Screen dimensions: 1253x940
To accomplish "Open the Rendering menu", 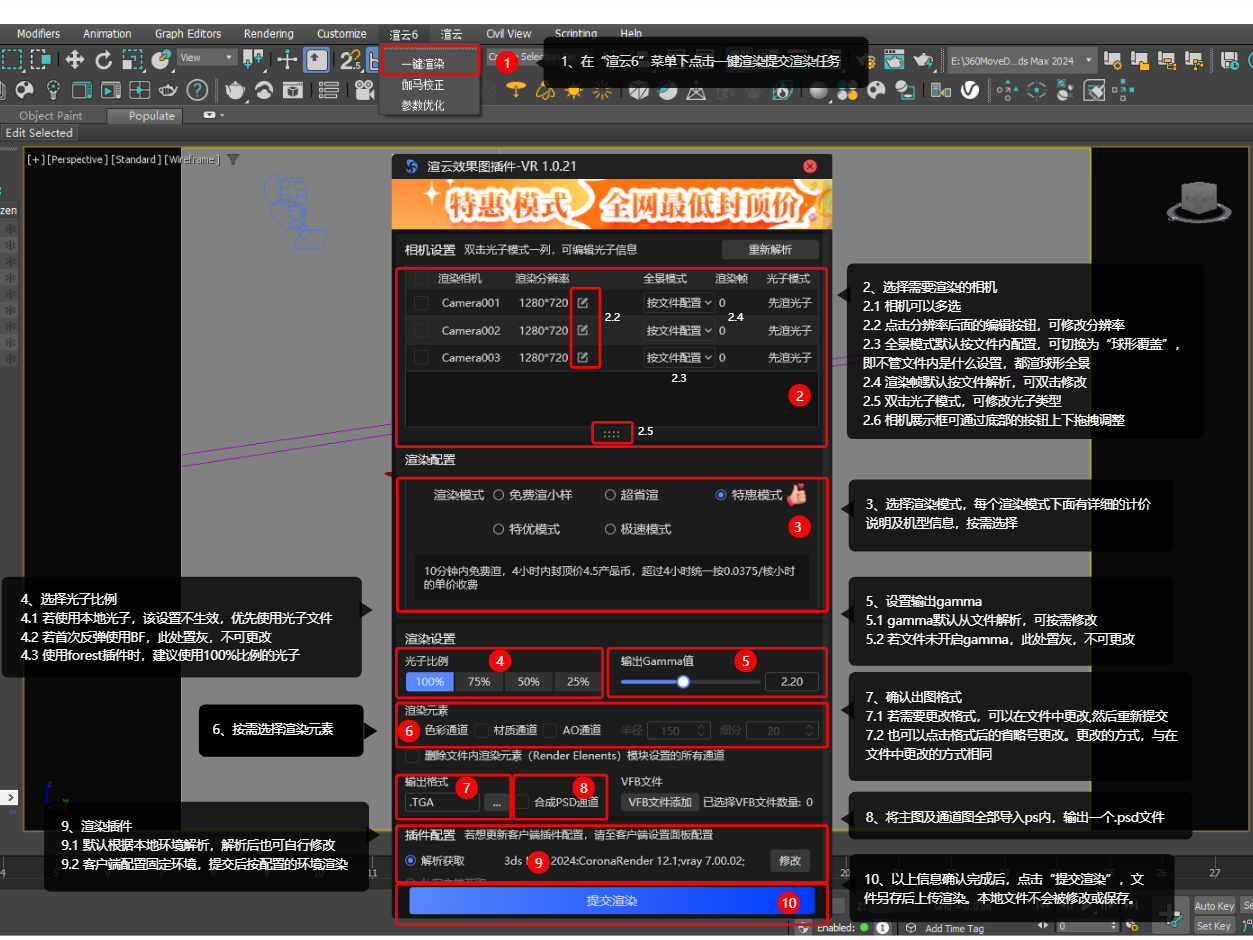I will [269, 34].
